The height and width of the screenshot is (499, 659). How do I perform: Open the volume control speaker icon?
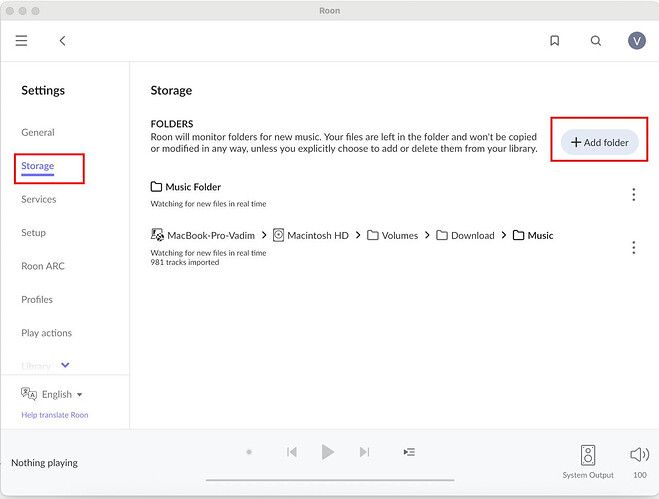click(639, 454)
